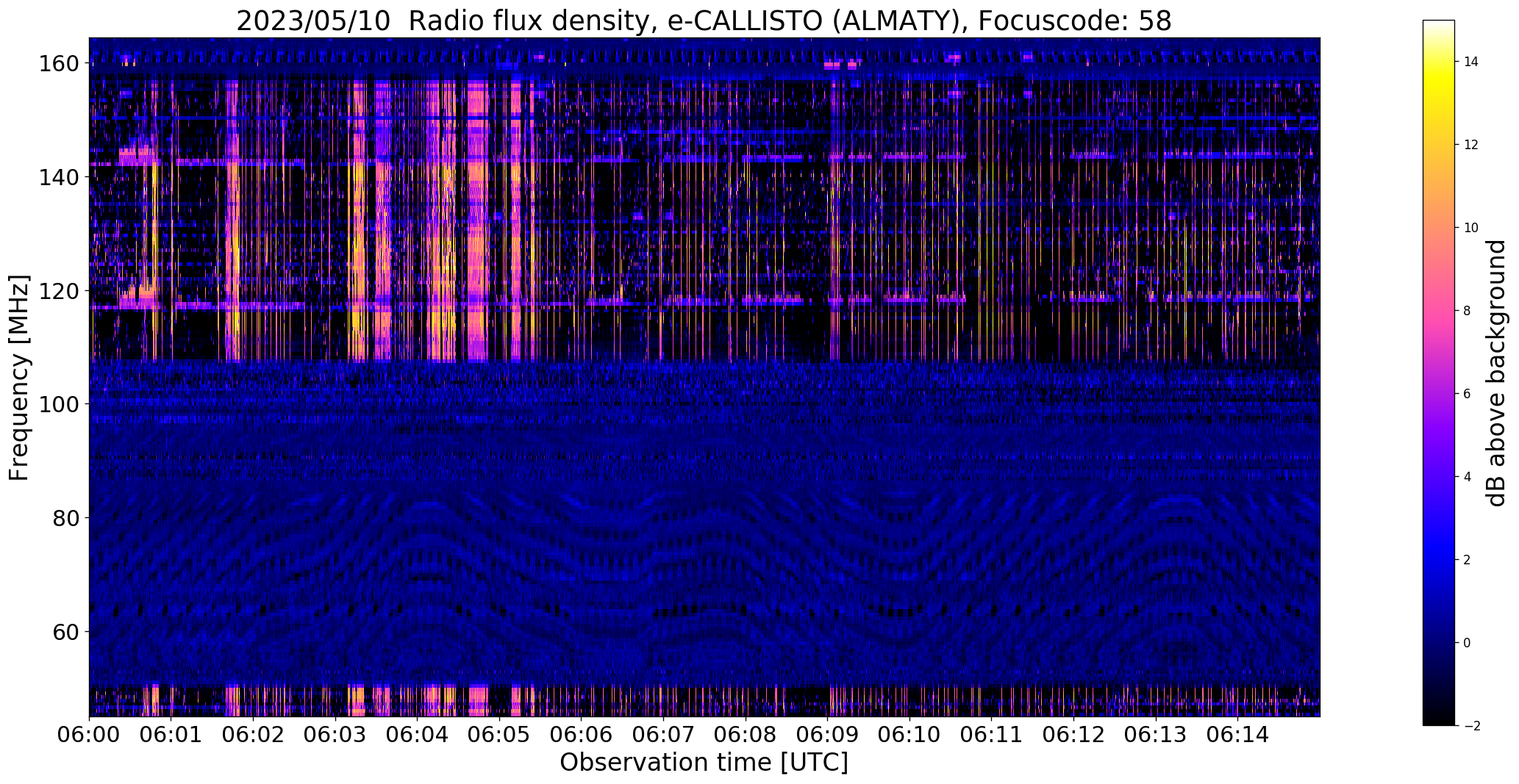Click the 06:11 time tick label
Viewport: 1519px width, 784px height.
[992, 735]
